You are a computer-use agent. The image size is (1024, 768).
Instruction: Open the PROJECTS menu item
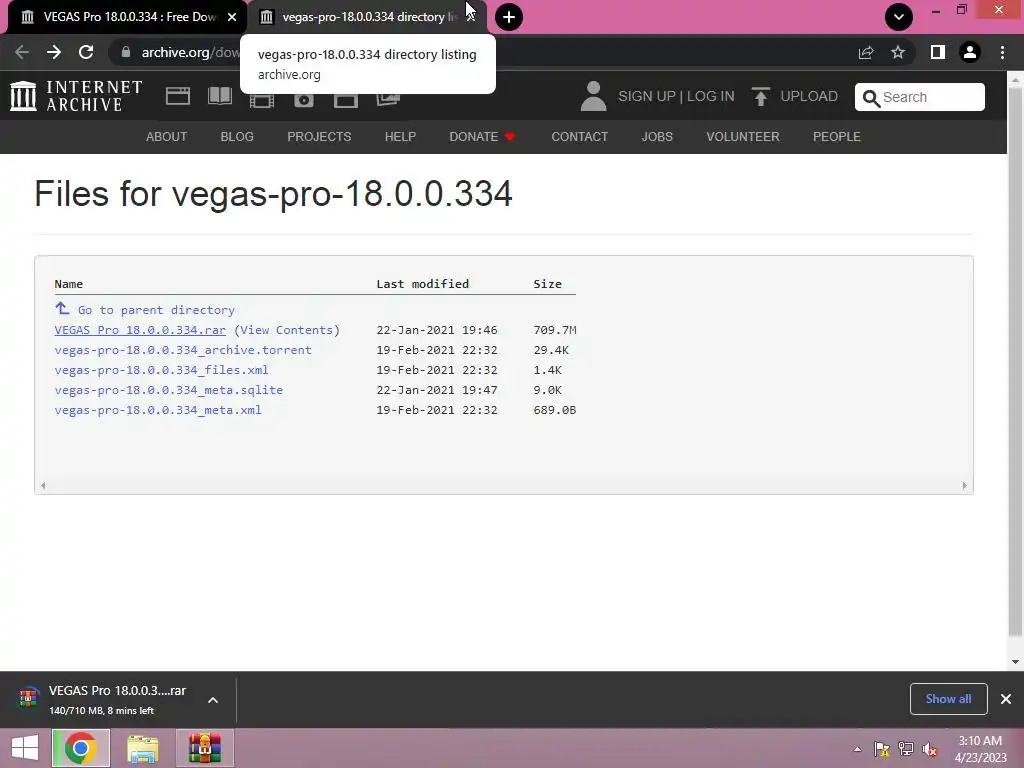[319, 137]
